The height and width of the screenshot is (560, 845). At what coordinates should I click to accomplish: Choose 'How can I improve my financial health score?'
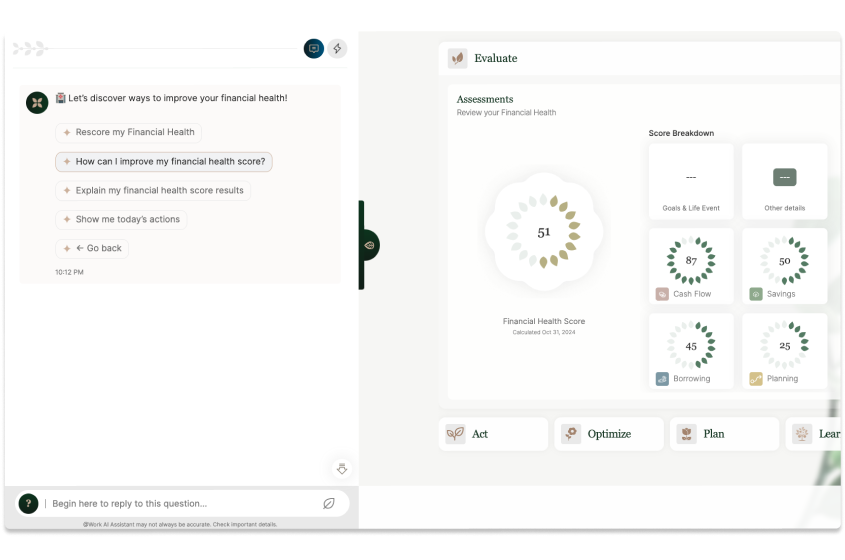coord(164,162)
